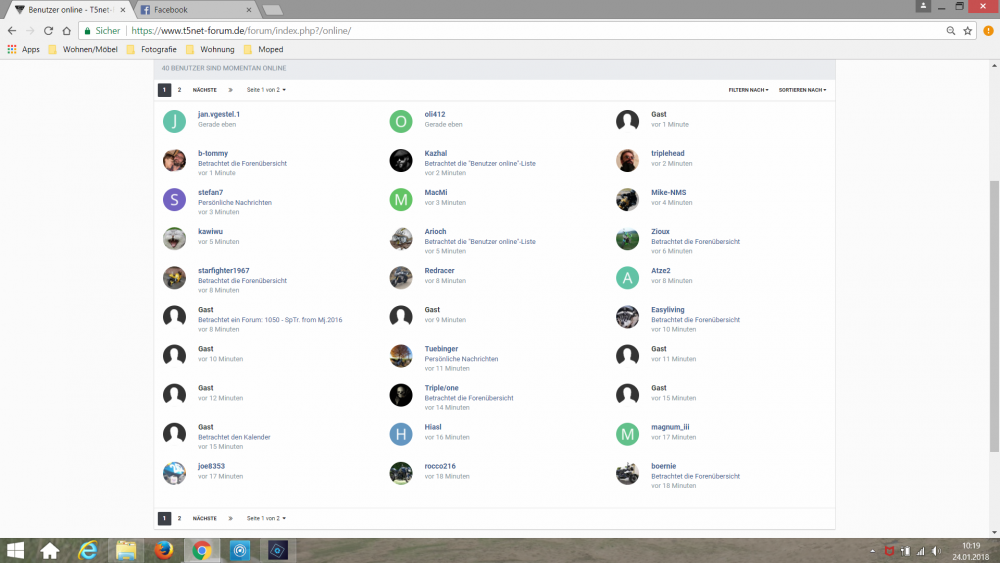Go to page 2 in bottom pagination
Image resolution: width=1000 pixels, height=563 pixels.
(x=179, y=518)
